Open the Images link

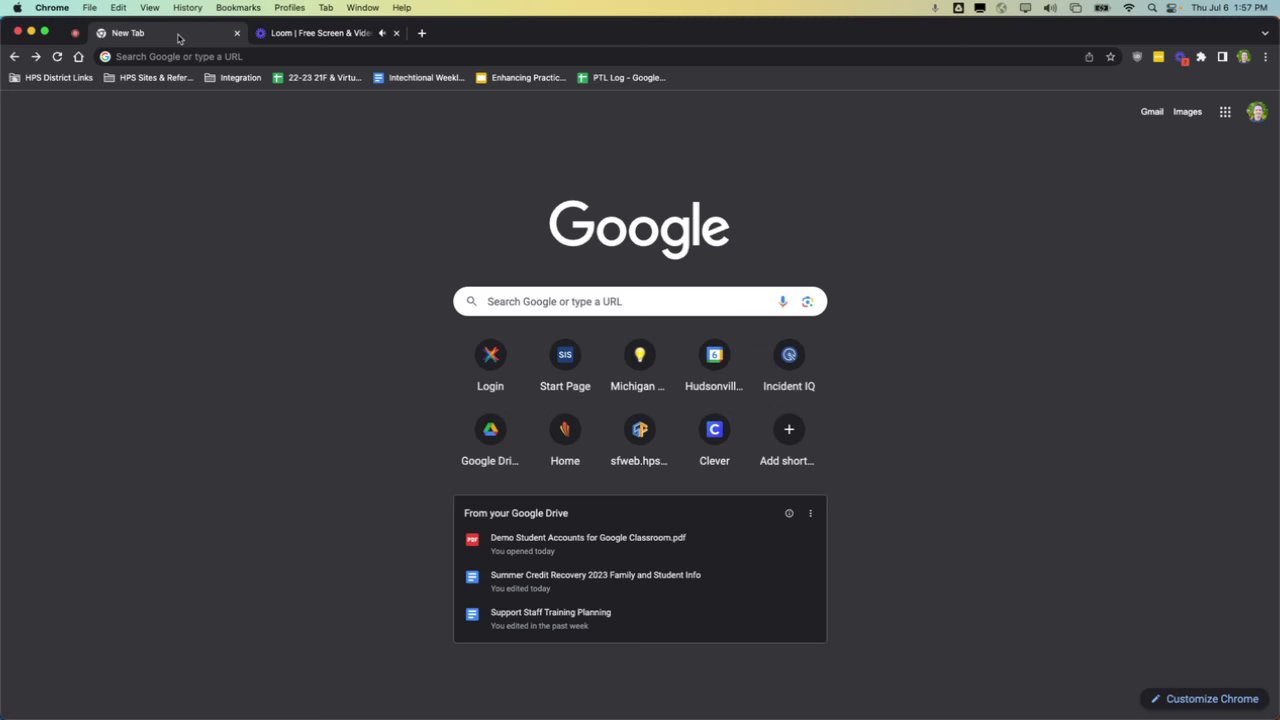pyautogui.click(x=1187, y=112)
